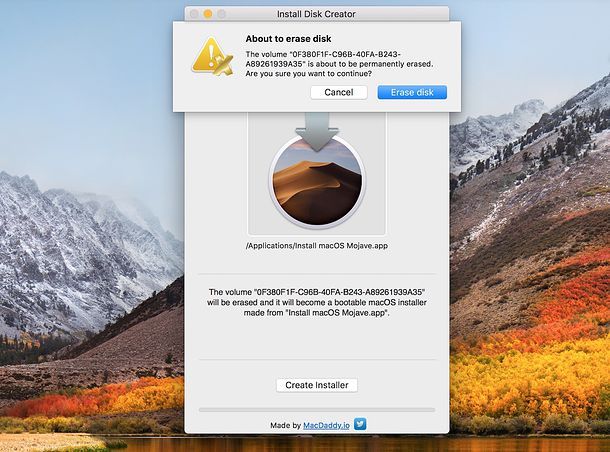
Task: Click the 'Made by' label
Action: point(286,425)
